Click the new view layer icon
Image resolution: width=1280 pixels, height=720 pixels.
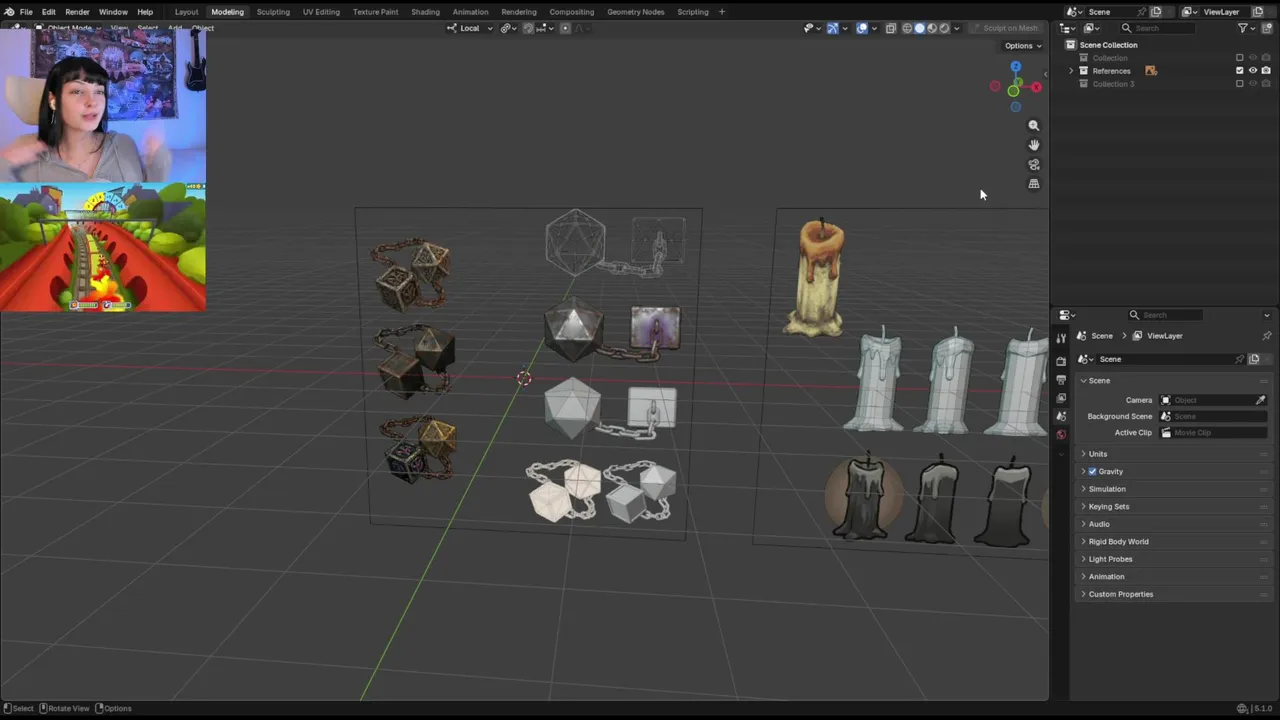point(1257,12)
